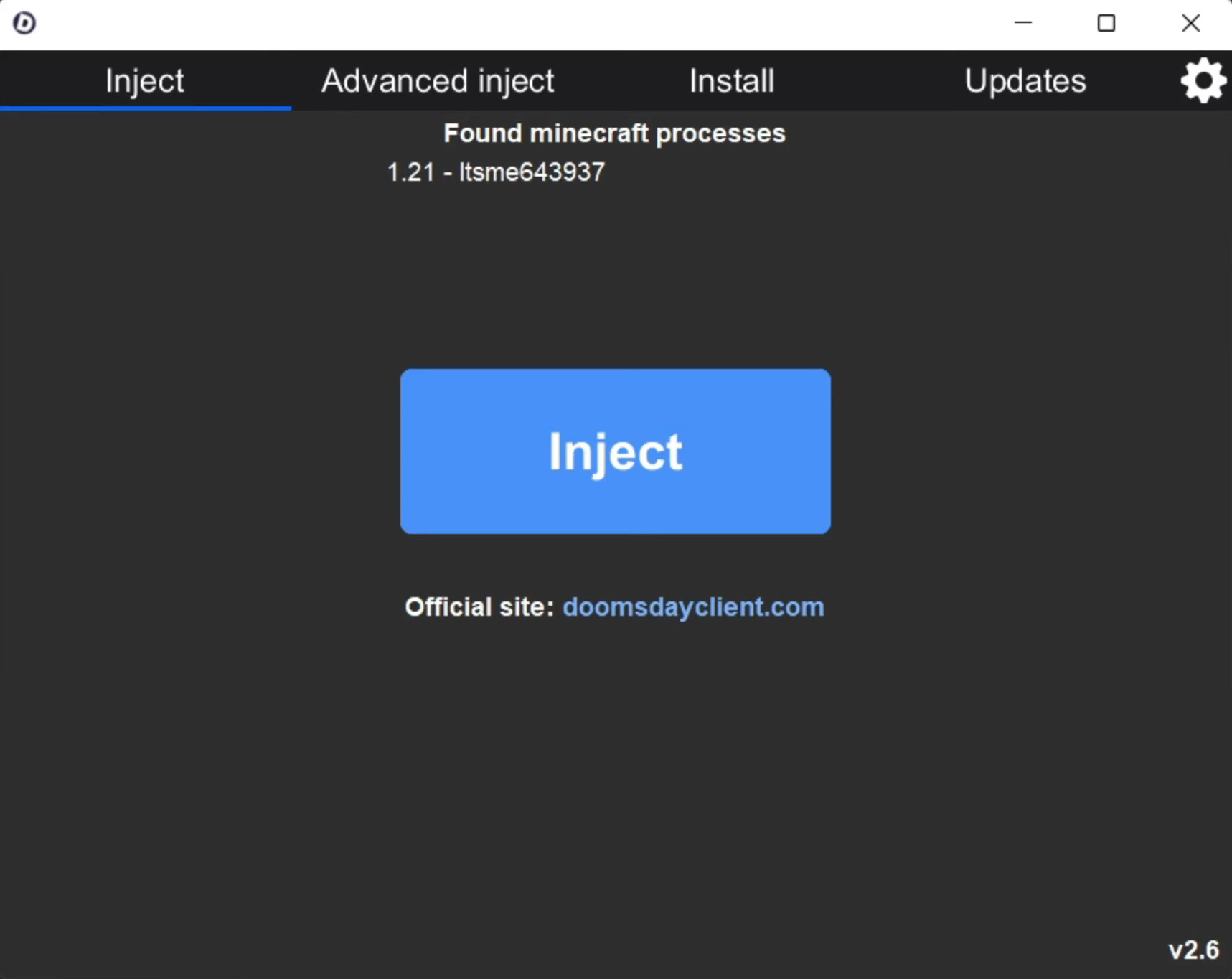Go to the Install tab
Image resolution: width=1232 pixels, height=979 pixels.
tap(732, 80)
